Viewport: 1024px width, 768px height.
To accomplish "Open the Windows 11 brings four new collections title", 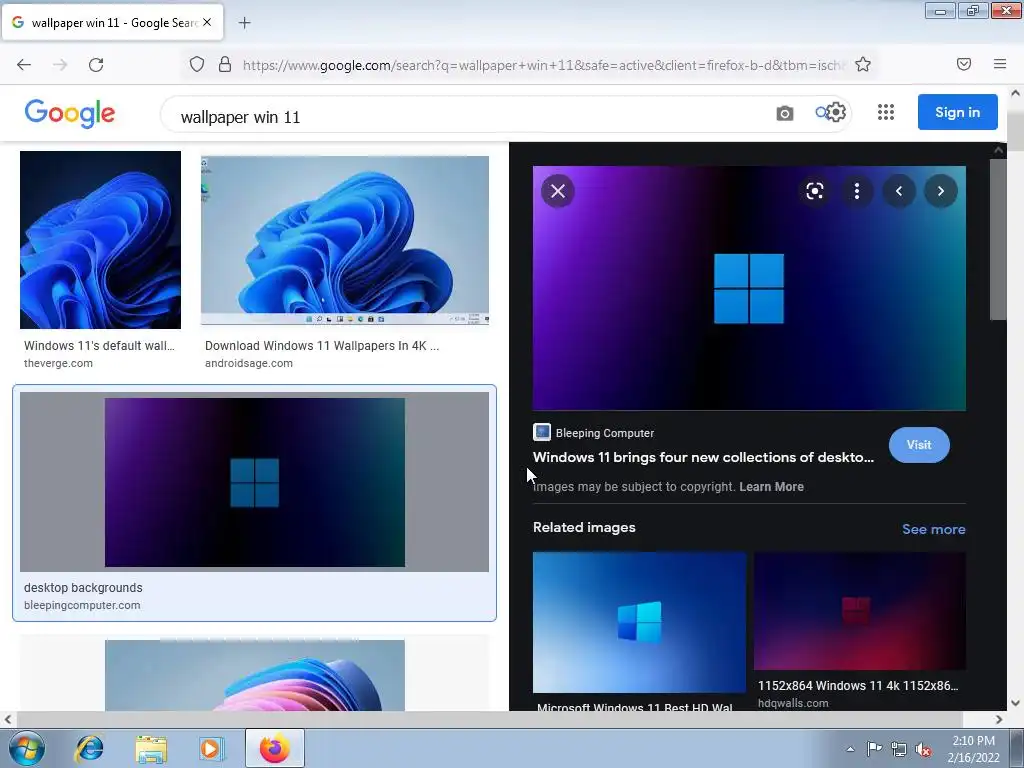I will (x=703, y=457).
